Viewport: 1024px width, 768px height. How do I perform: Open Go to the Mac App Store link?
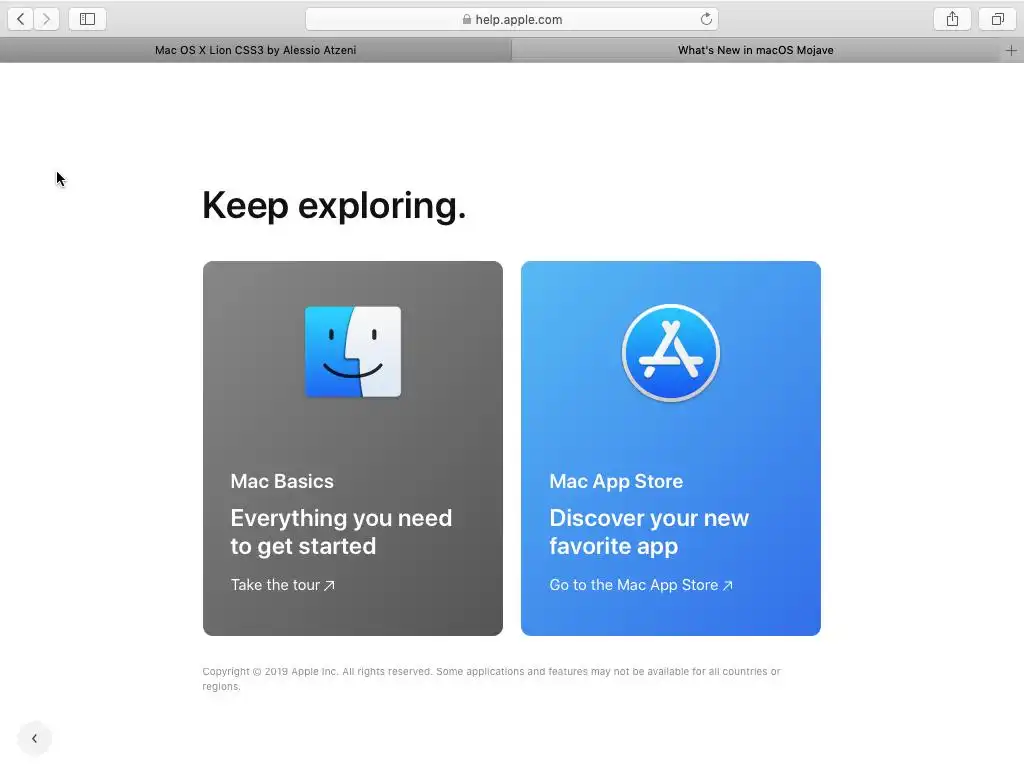coord(641,585)
